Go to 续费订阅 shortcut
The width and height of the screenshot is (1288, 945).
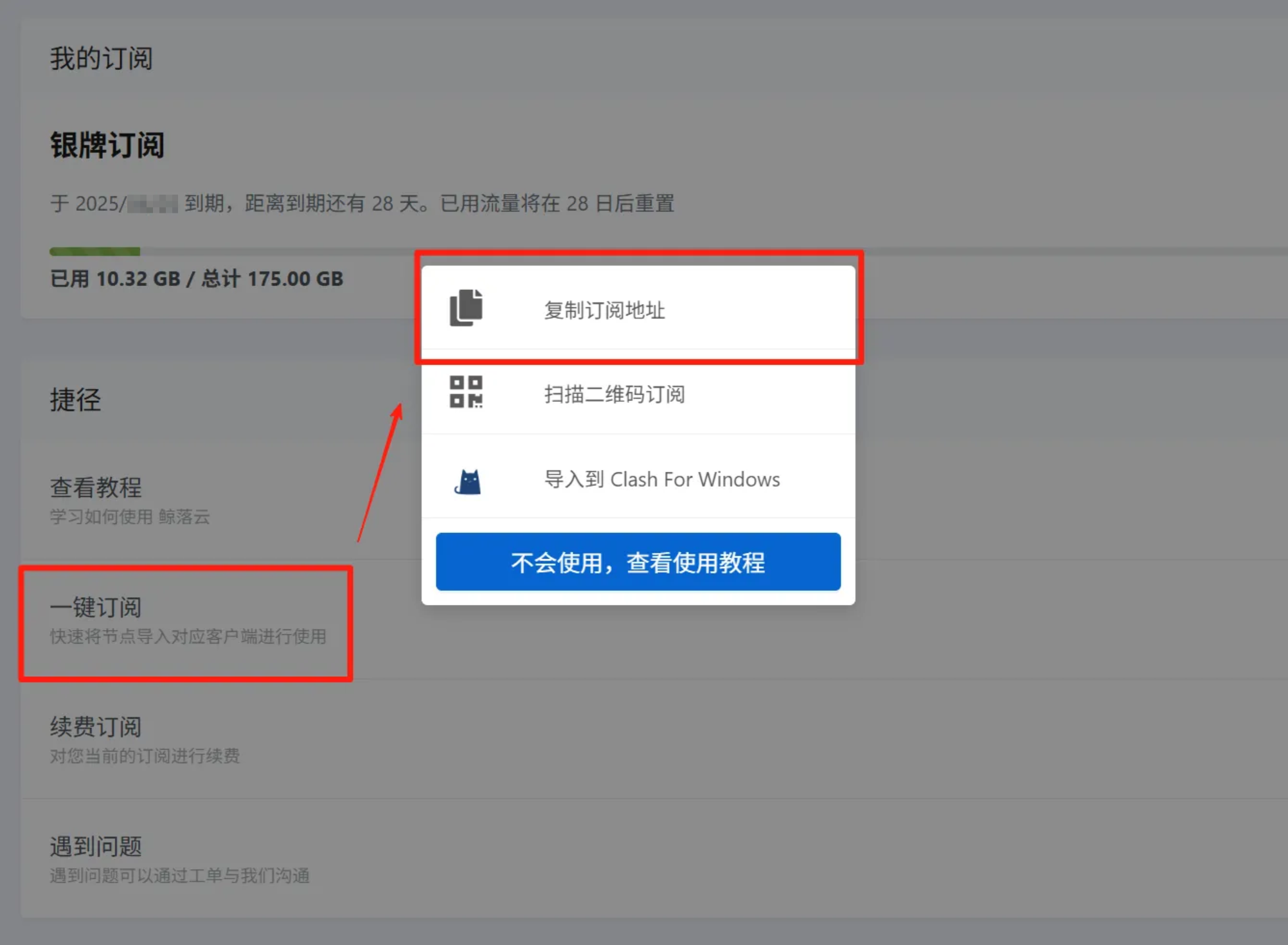pos(96,727)
